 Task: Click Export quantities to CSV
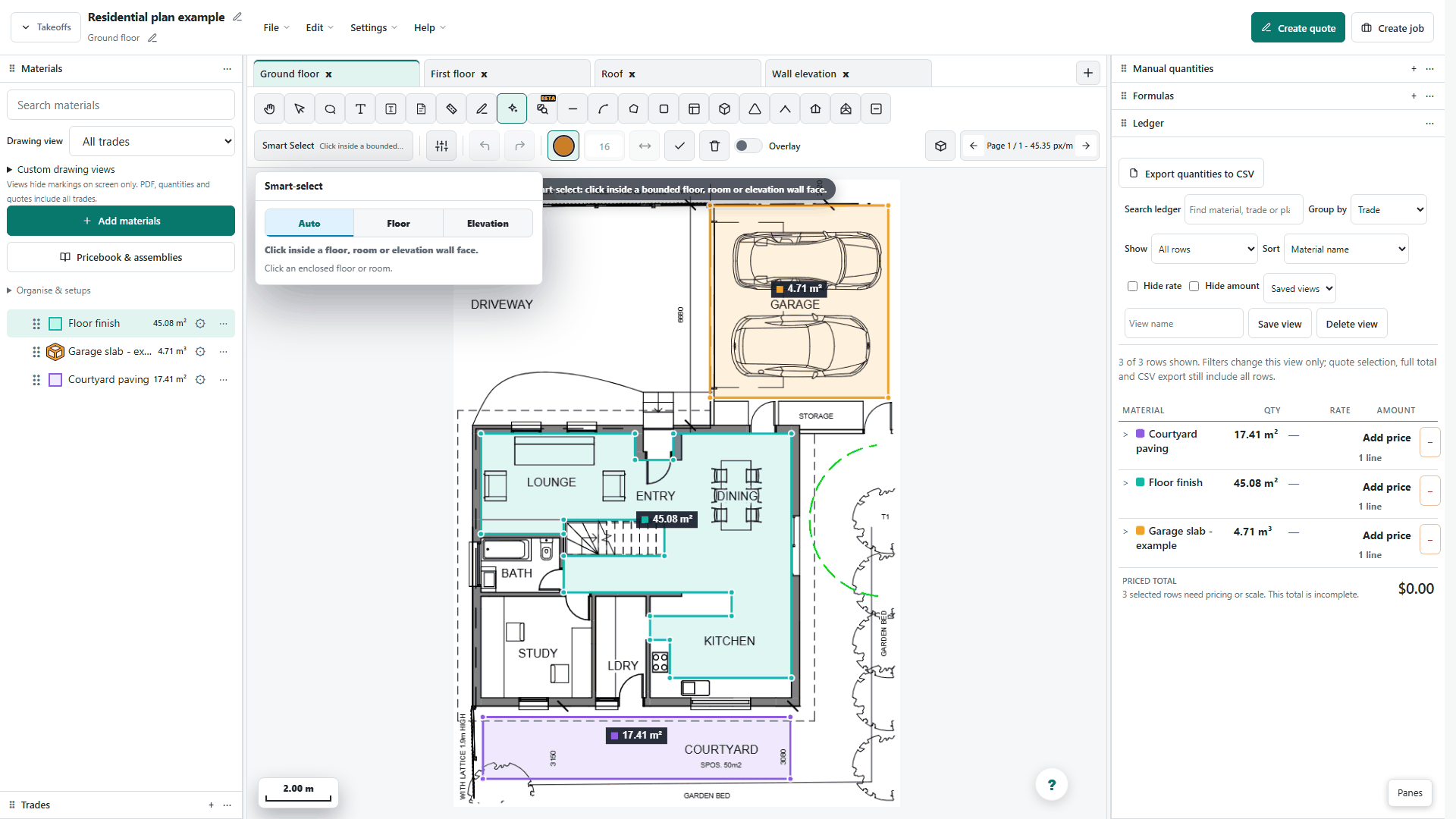(1191, 174)
